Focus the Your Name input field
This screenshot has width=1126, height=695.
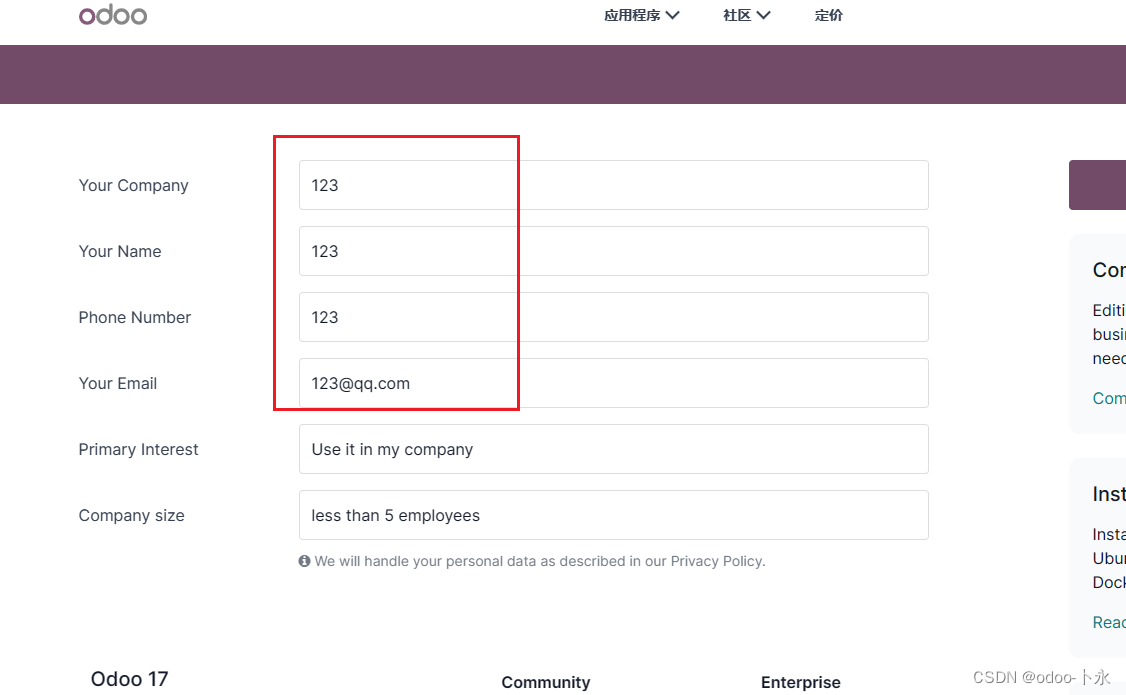[614, 251]
